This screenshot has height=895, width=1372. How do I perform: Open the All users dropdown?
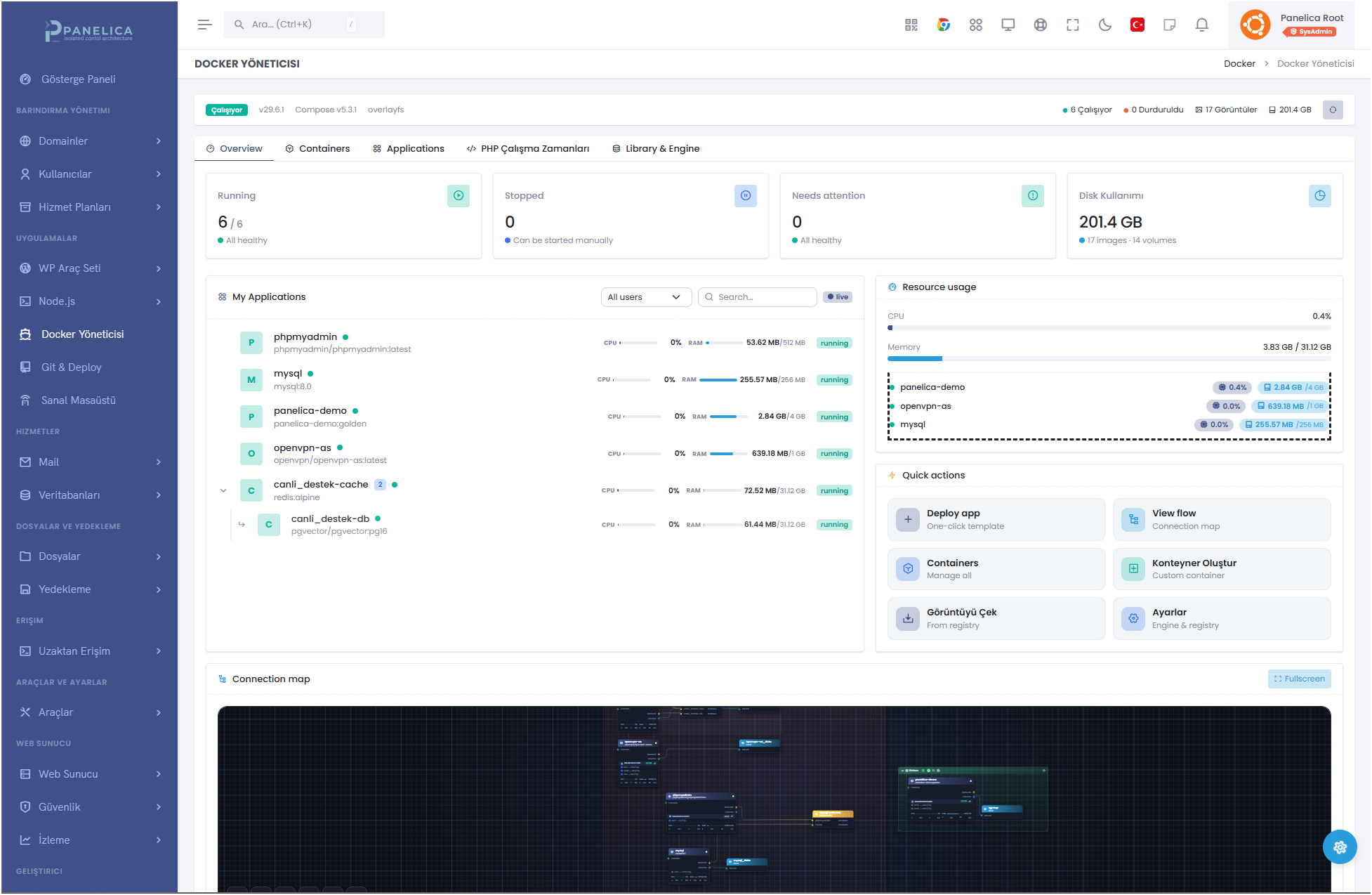pos(646,297)
